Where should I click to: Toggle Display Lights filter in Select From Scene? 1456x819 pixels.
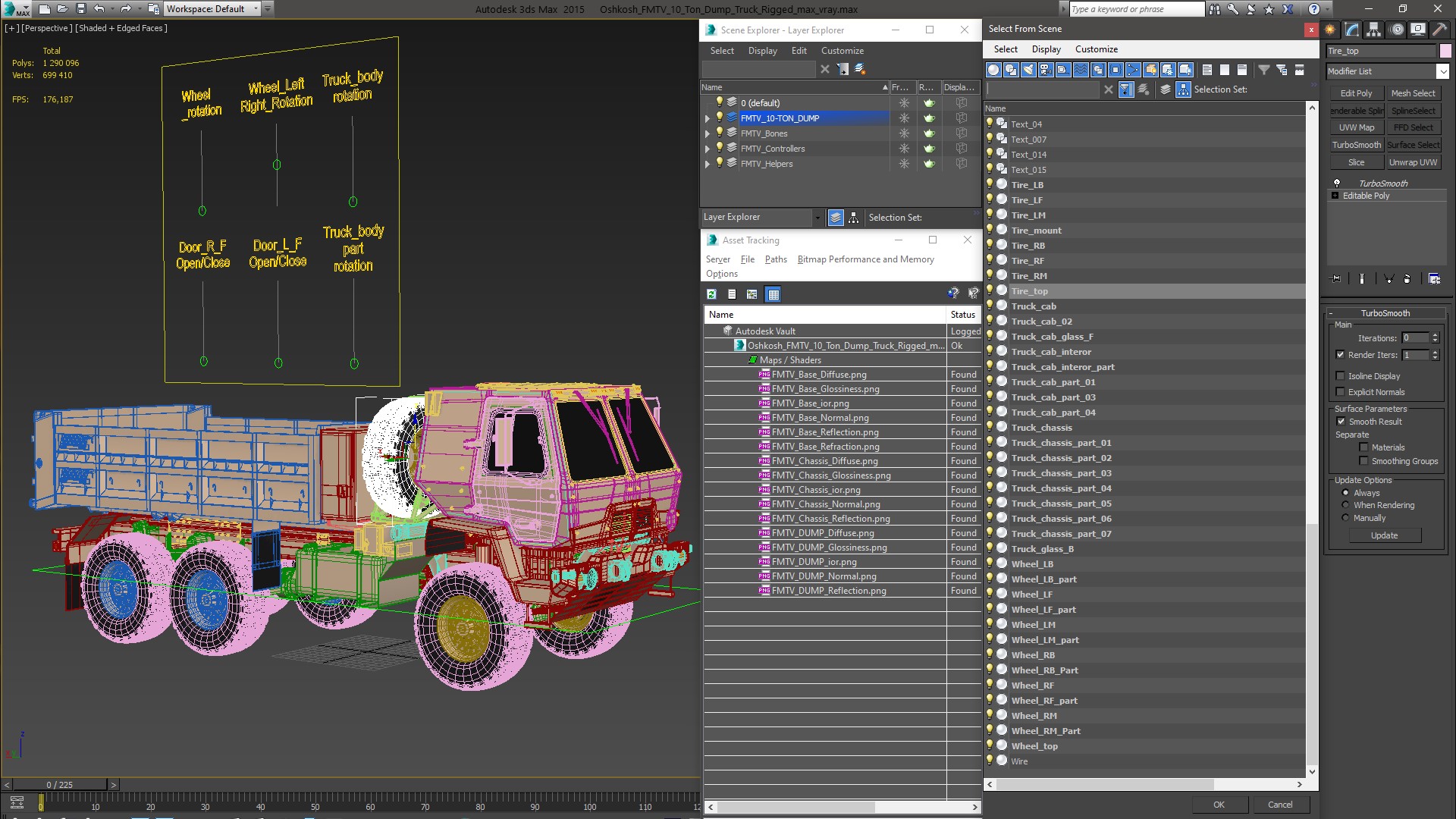coord(1028,70)
